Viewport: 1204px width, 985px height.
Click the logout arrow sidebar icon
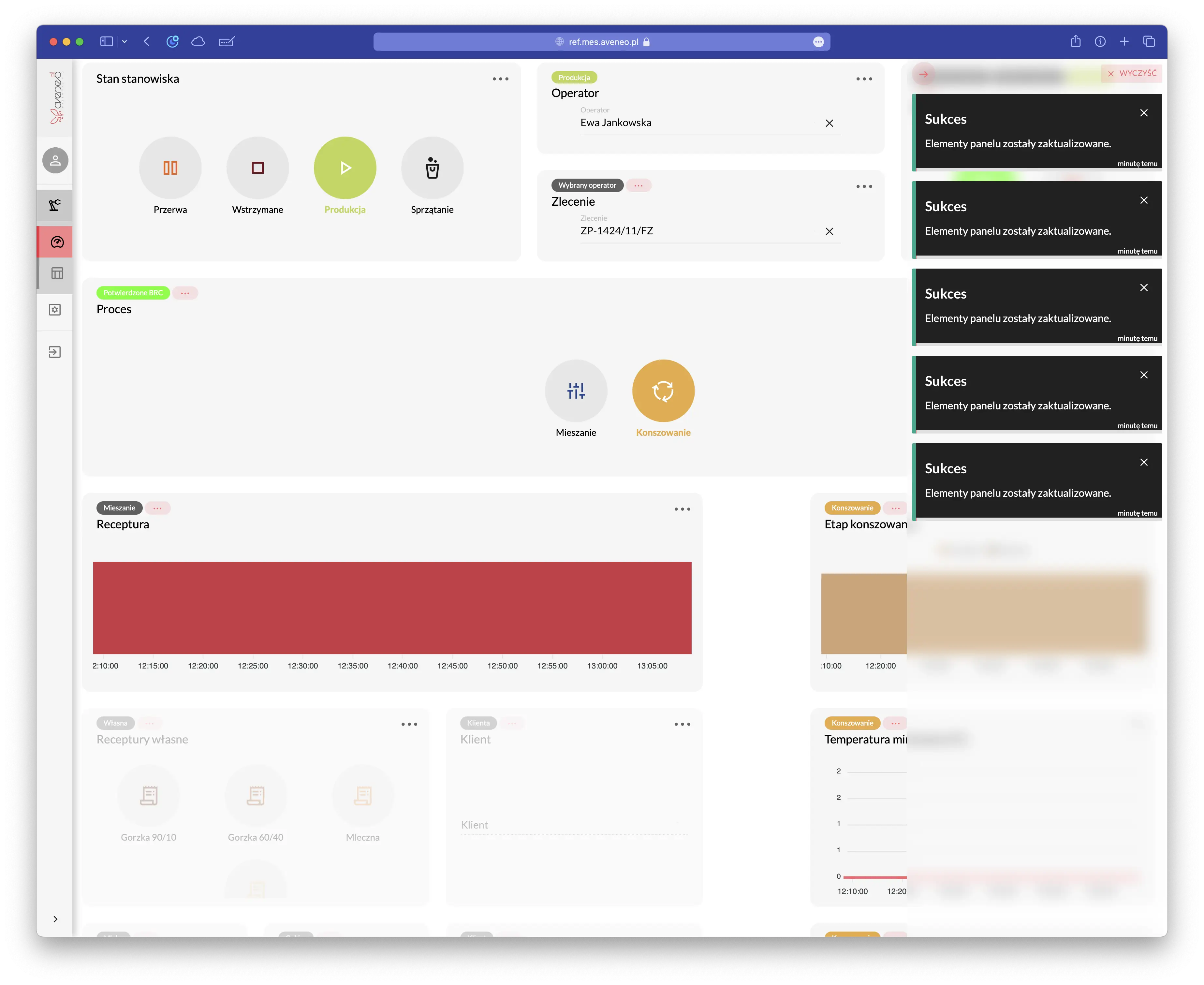point(55,352)
